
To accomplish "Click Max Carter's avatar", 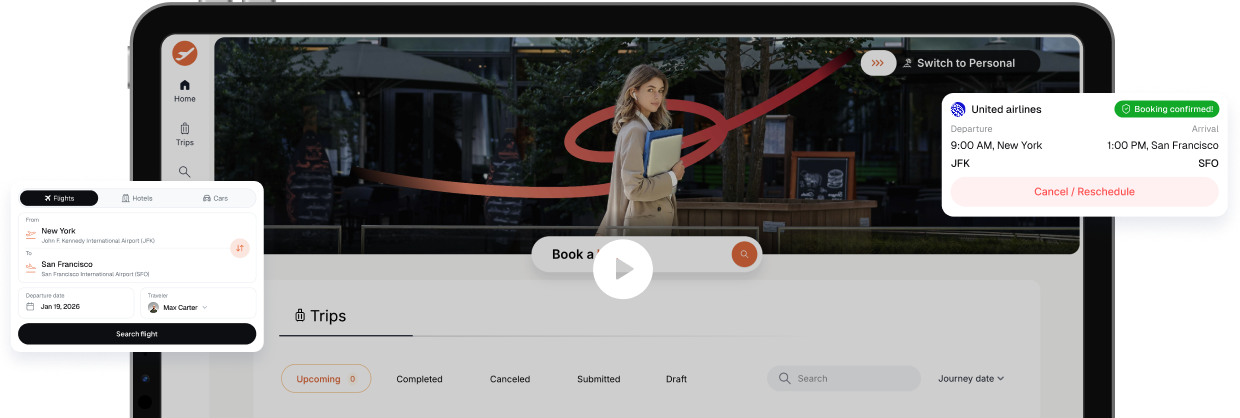I will (x=153, y=307).
